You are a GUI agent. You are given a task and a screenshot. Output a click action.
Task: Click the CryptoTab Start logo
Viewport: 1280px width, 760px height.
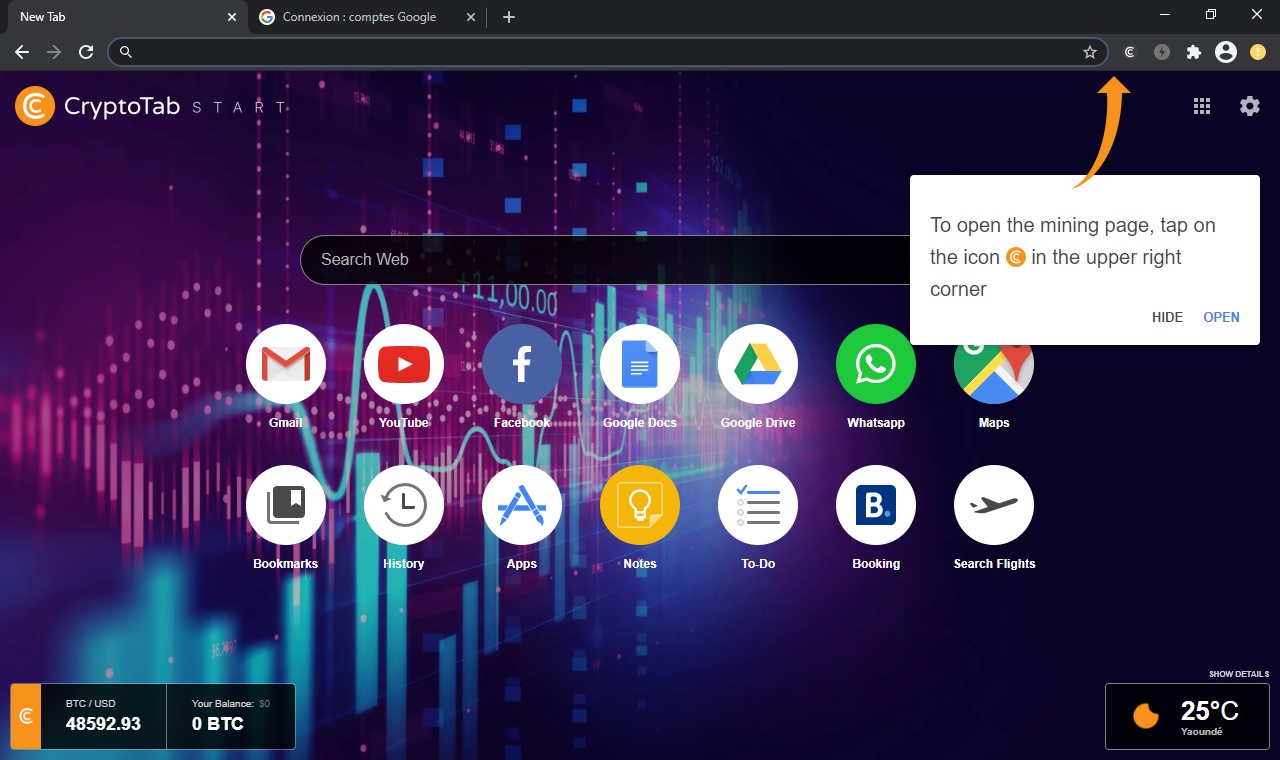[152, 106]
